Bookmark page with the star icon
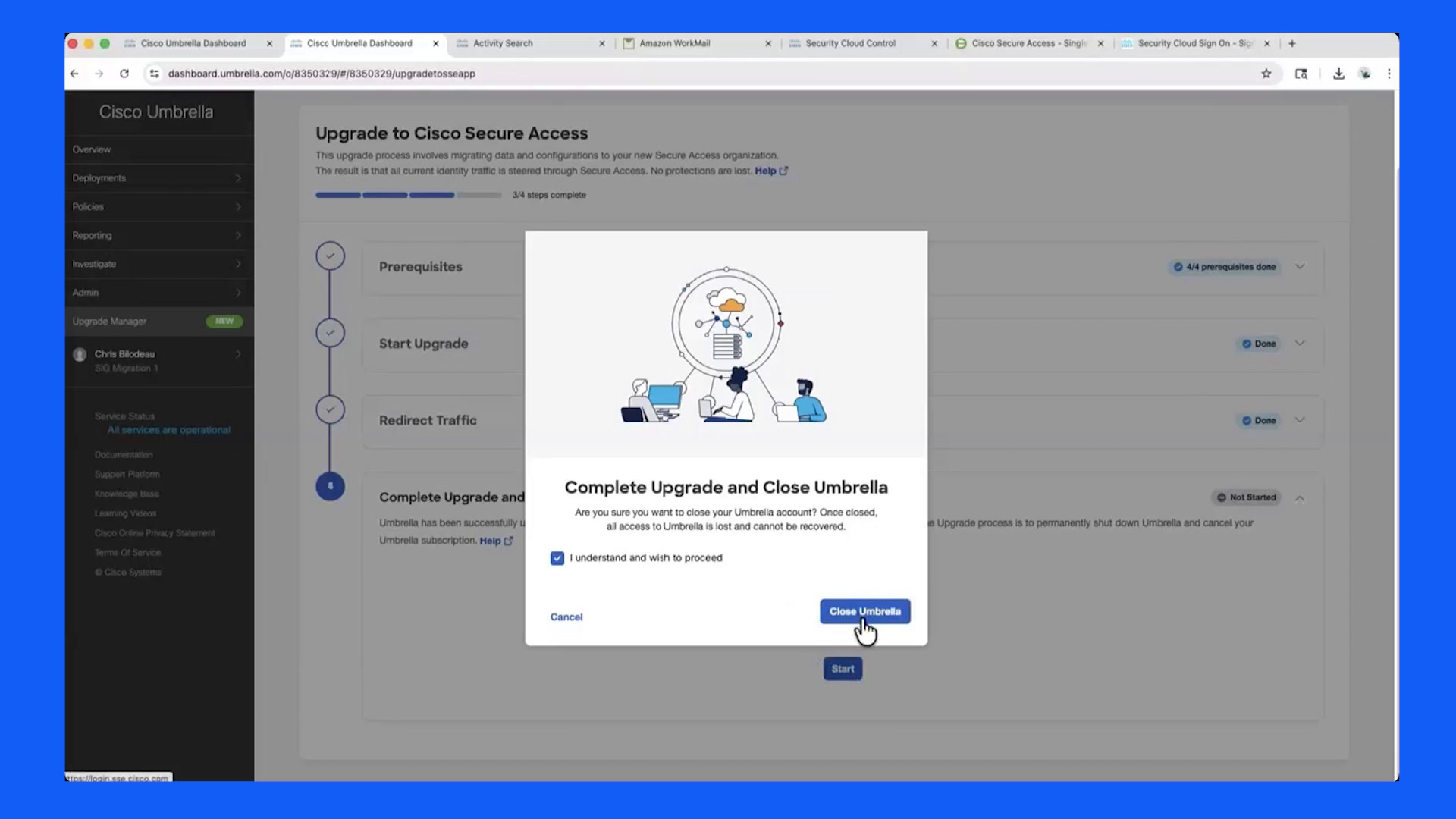Viewport: 1456px width, 819px height. coord(1266,74)
